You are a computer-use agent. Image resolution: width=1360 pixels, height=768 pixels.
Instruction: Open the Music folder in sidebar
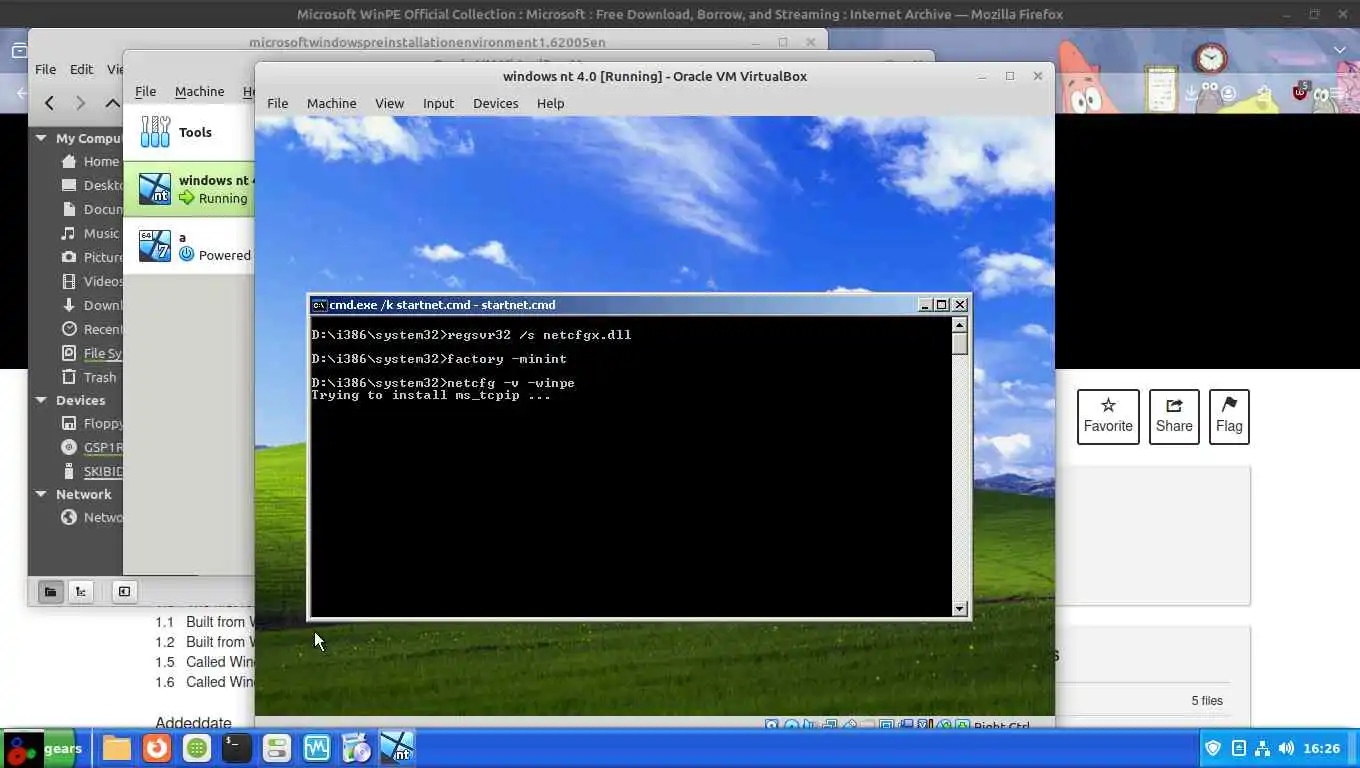click(x=90, y=233)
